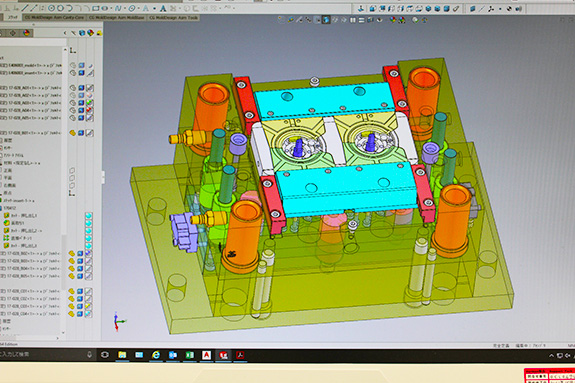575x383 pixels.
Task: Click the normal-to view orientation icon
Action: coord(360,8)
